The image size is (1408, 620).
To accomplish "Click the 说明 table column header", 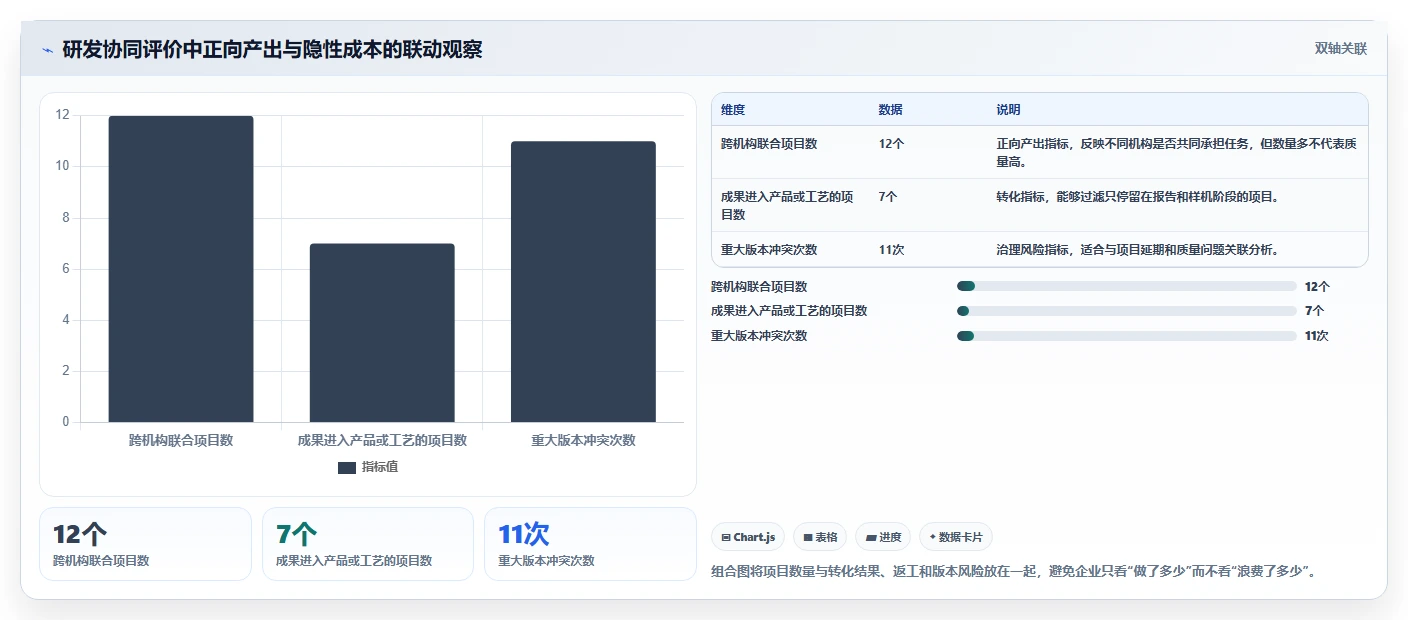I will pyautogui.click(x=1008, y=110).
